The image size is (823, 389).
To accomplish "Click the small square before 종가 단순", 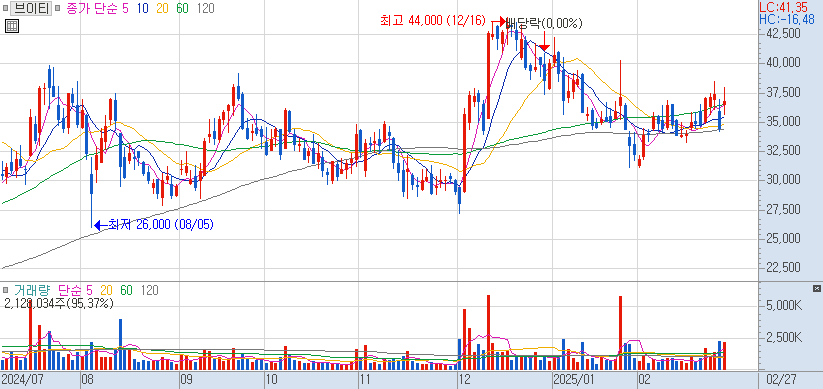I will tap(57, 9).
